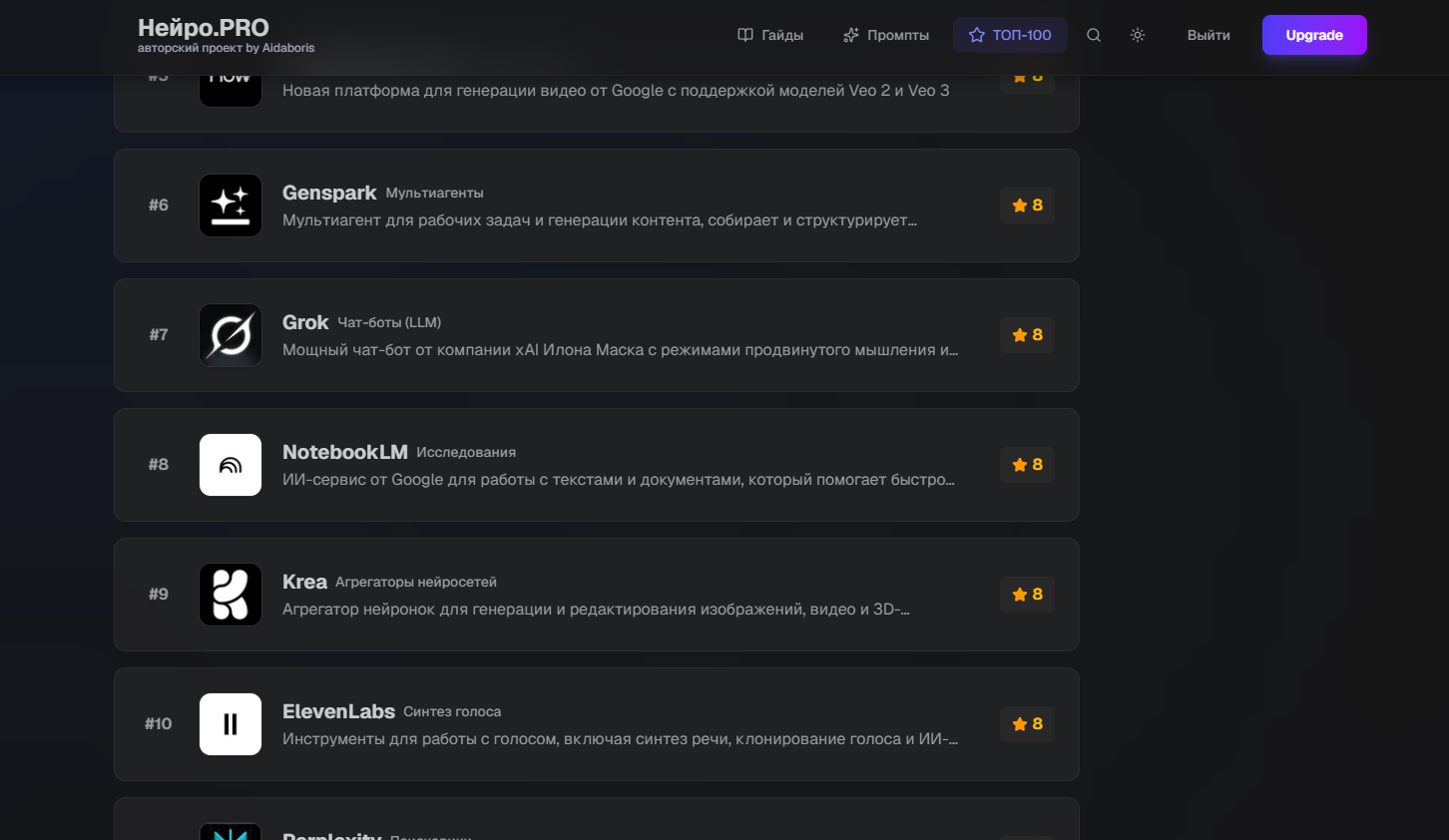
Task: Click the Krea logo icon
Action: click(231, 595)
